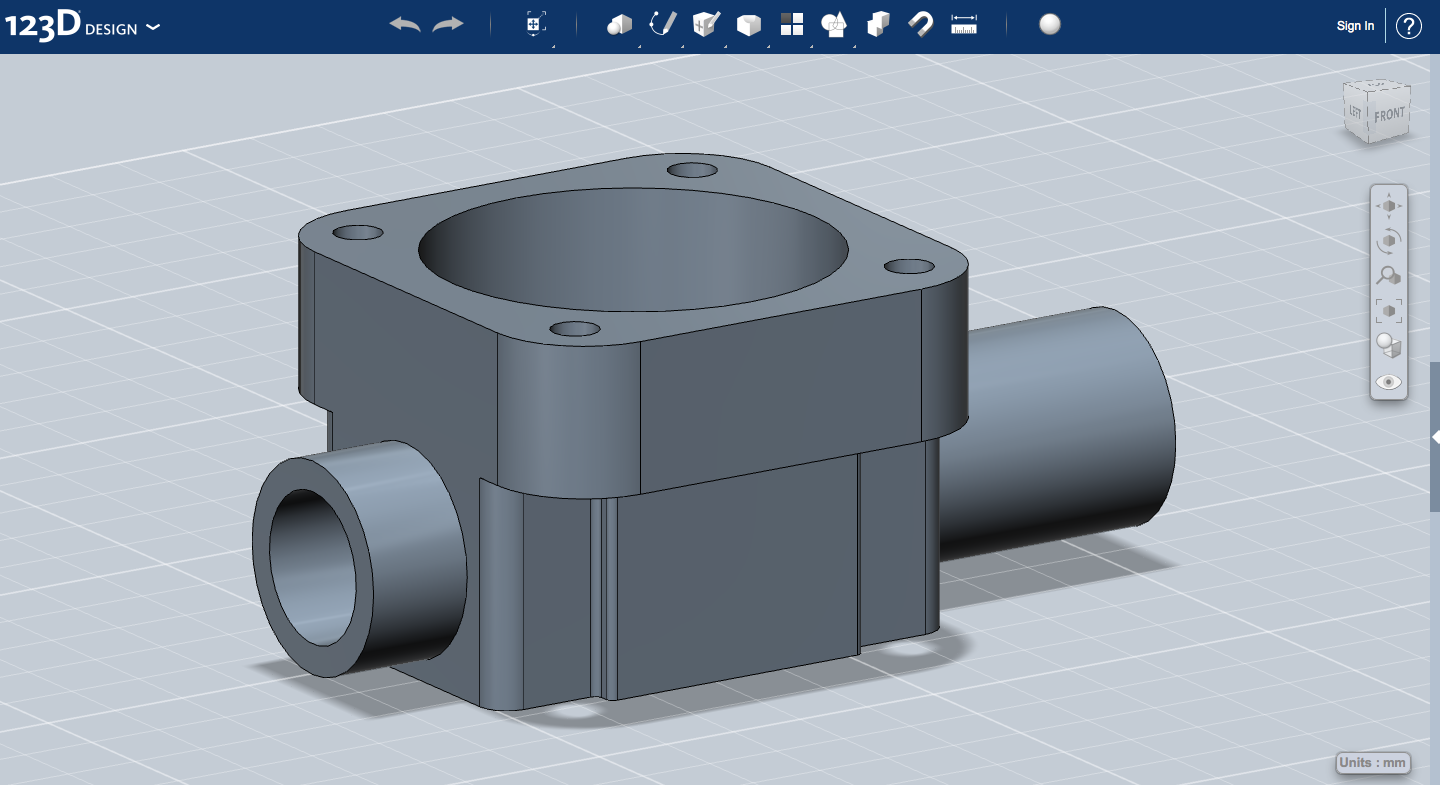Screen dimensions: 1440x785
Task: Click the LEFT face of view cube
Action: (1355, 112)
